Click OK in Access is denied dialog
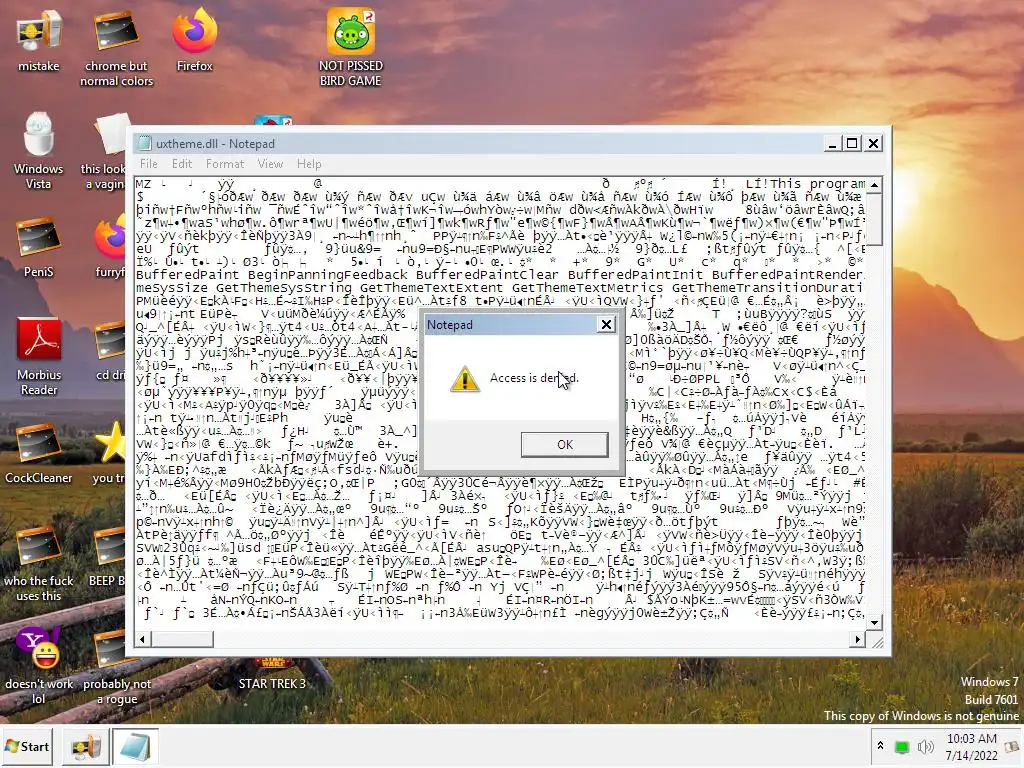Image resolution: width=1024 pixels, height=768 pixels. click(x=564, y=444)
